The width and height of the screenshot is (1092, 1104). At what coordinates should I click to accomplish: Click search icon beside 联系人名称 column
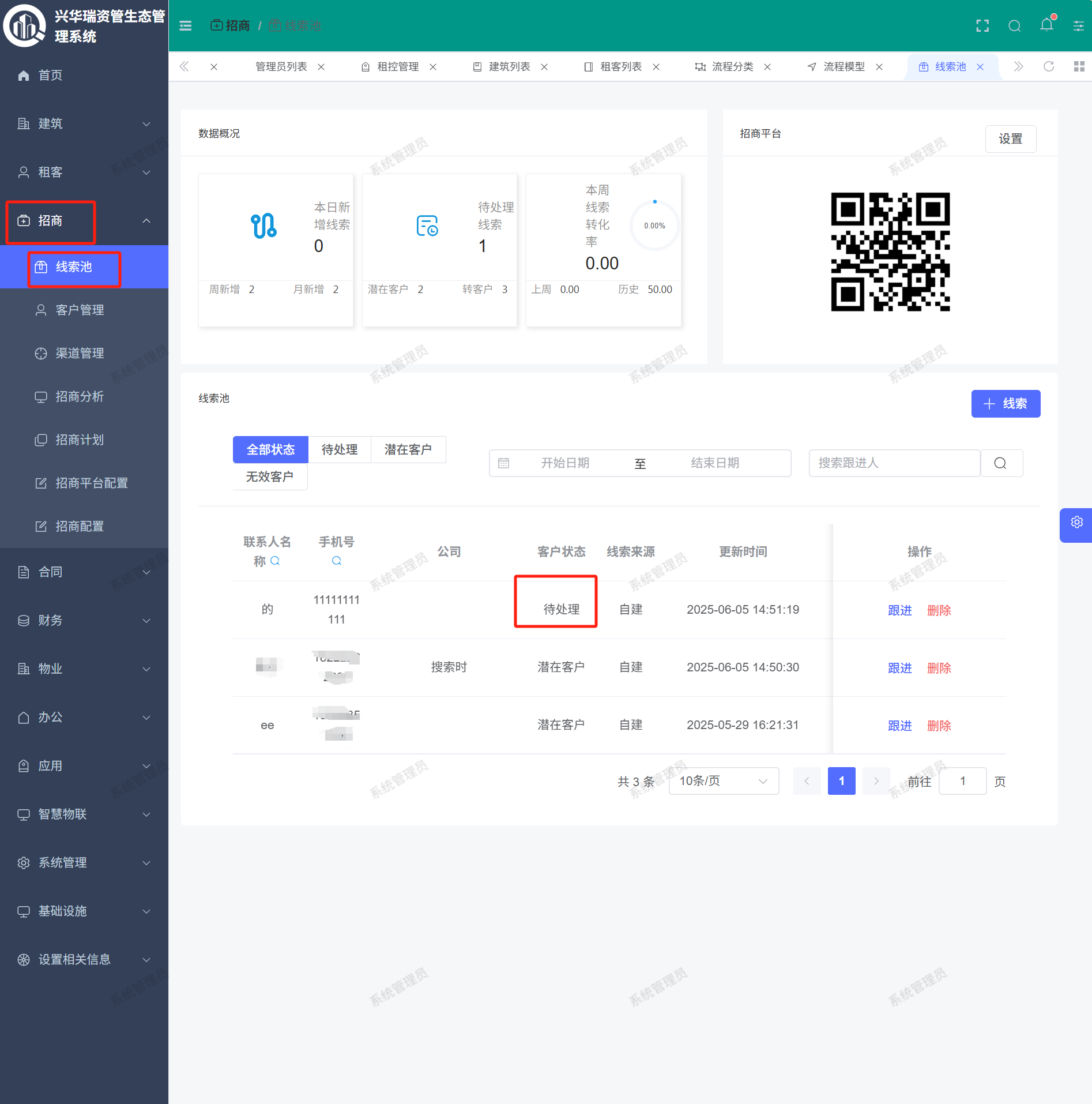pyautogui.click(x=275, y=561)
